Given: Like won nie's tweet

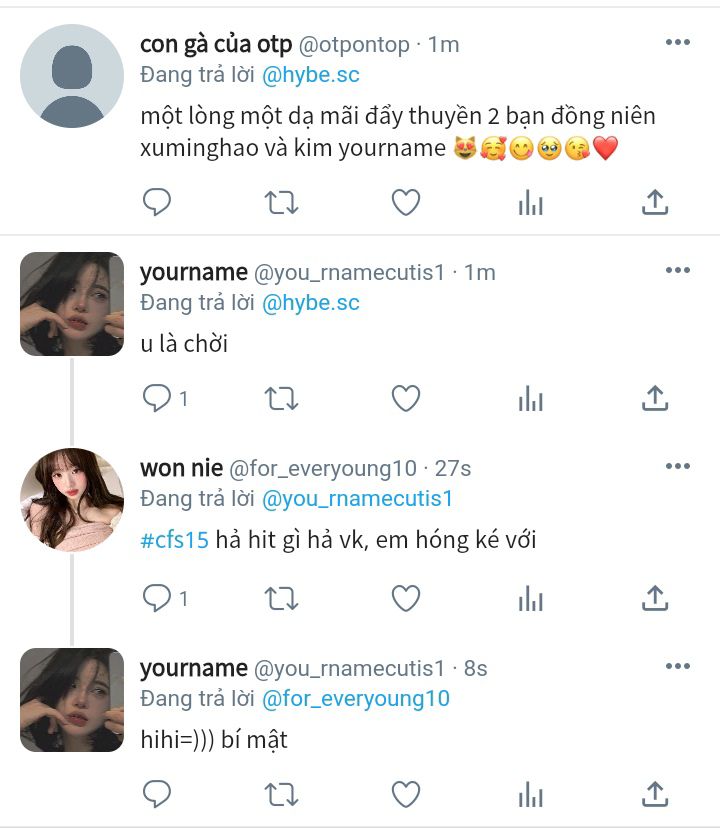Looking at the screenshot, I should 406,598.
